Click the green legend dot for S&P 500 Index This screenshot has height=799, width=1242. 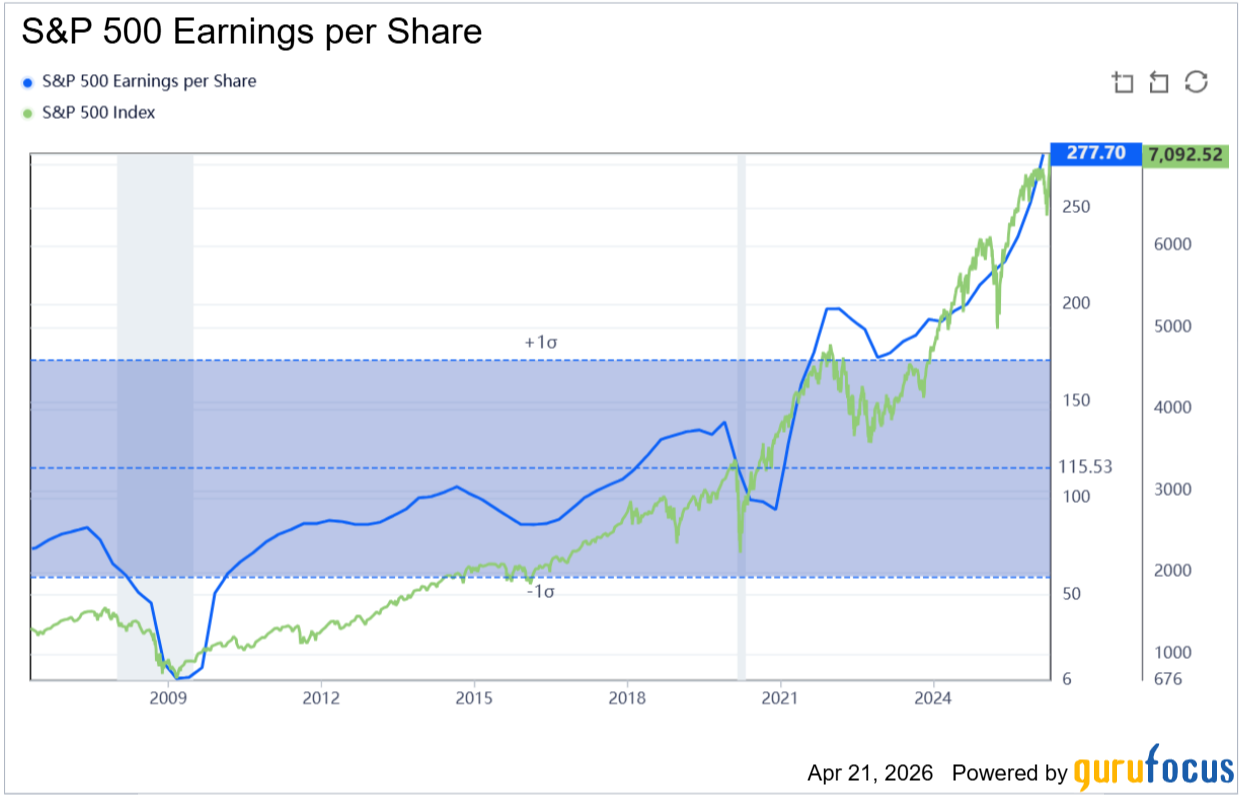point(27,113)
